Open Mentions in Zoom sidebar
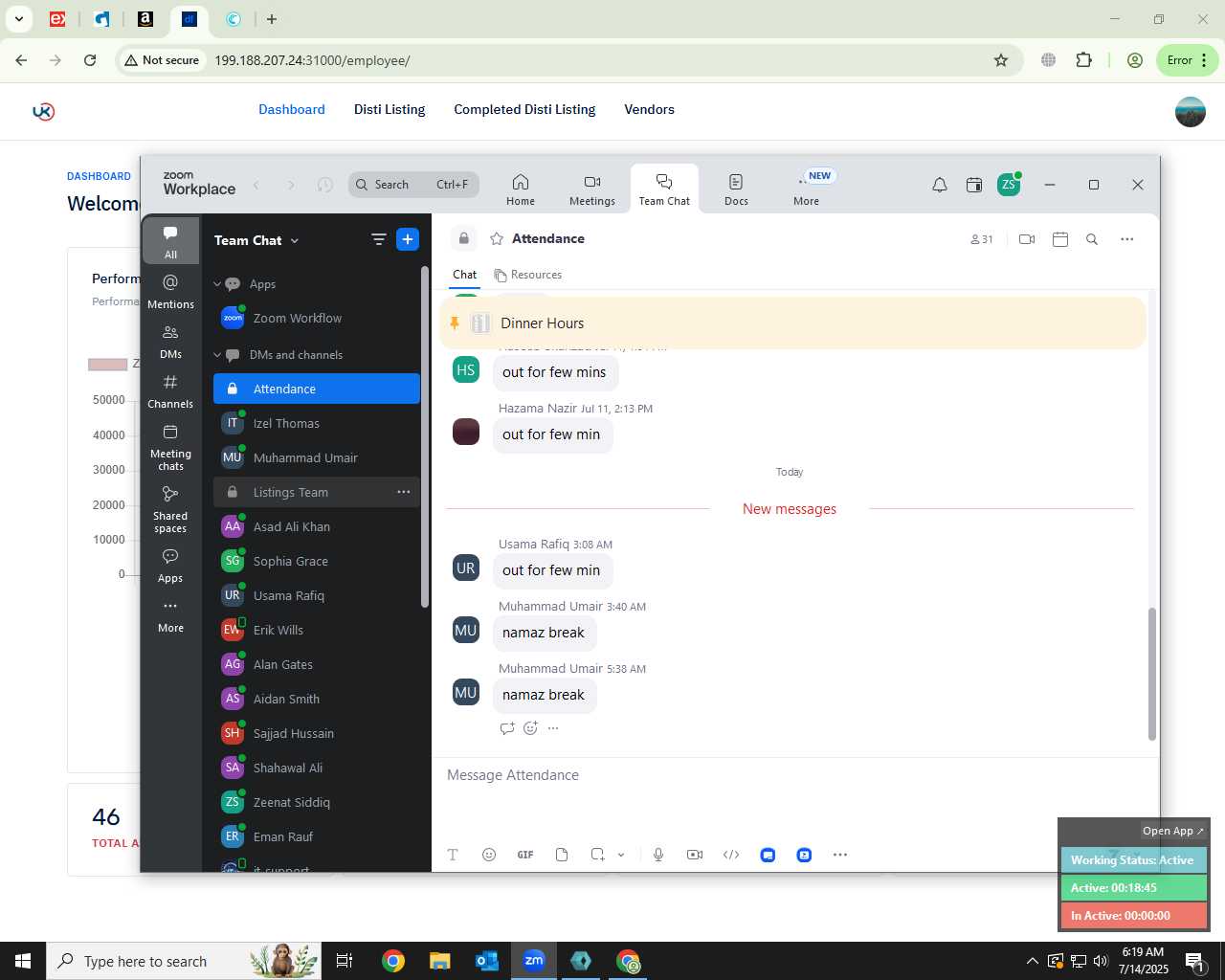Screen dimensions: 1225x980 [170, 291]
